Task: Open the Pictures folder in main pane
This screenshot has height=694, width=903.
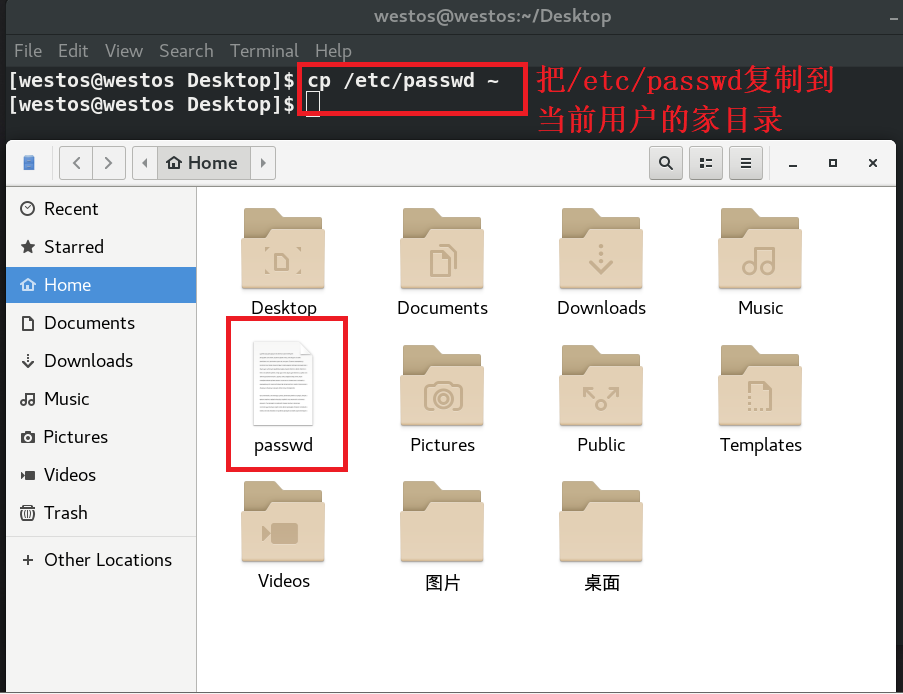Action: pos(442,385)
